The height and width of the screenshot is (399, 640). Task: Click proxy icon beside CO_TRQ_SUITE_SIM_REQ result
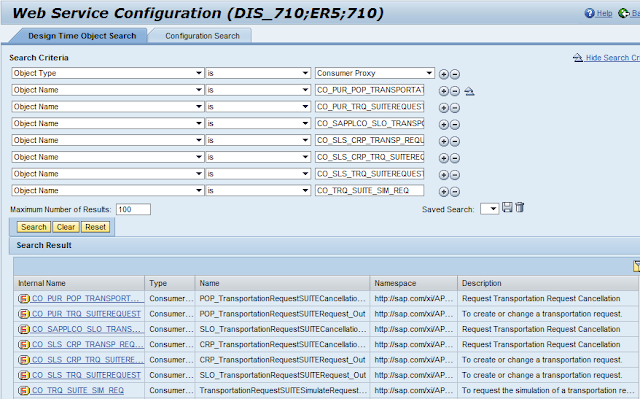24,390
